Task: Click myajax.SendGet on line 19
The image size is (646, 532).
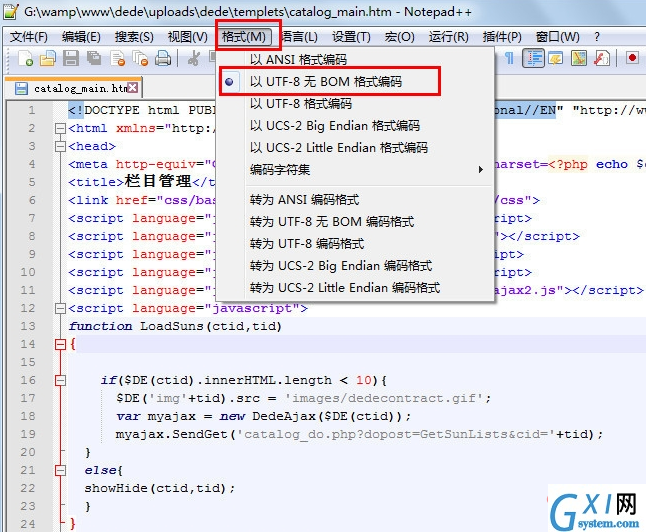Action: pyautogui.click(x=171, y=434)
